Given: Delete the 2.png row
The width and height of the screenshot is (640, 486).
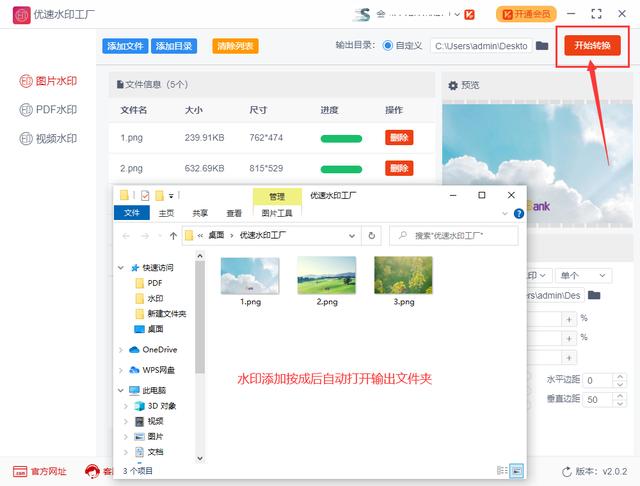Looking at the screenshot, I should click(x=399, y=168).
